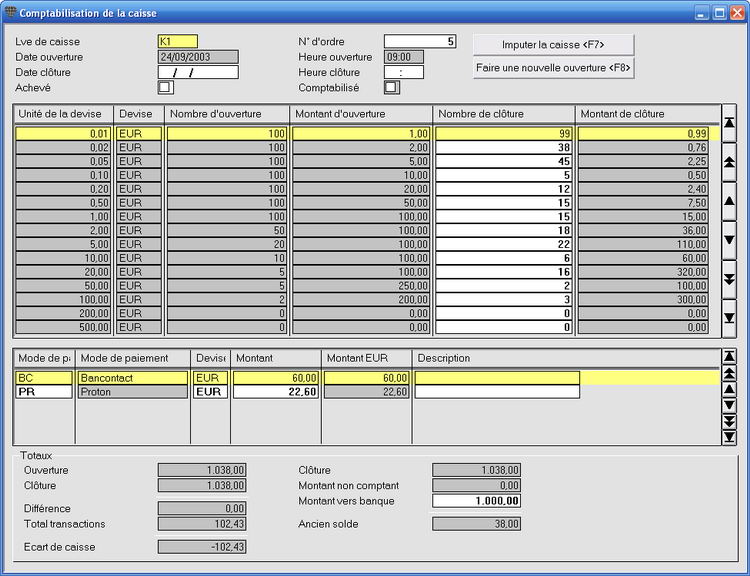This screenshot has height=576, width=750.
Task: Click the Nombre de clôture column header
Action: point(503,114)
